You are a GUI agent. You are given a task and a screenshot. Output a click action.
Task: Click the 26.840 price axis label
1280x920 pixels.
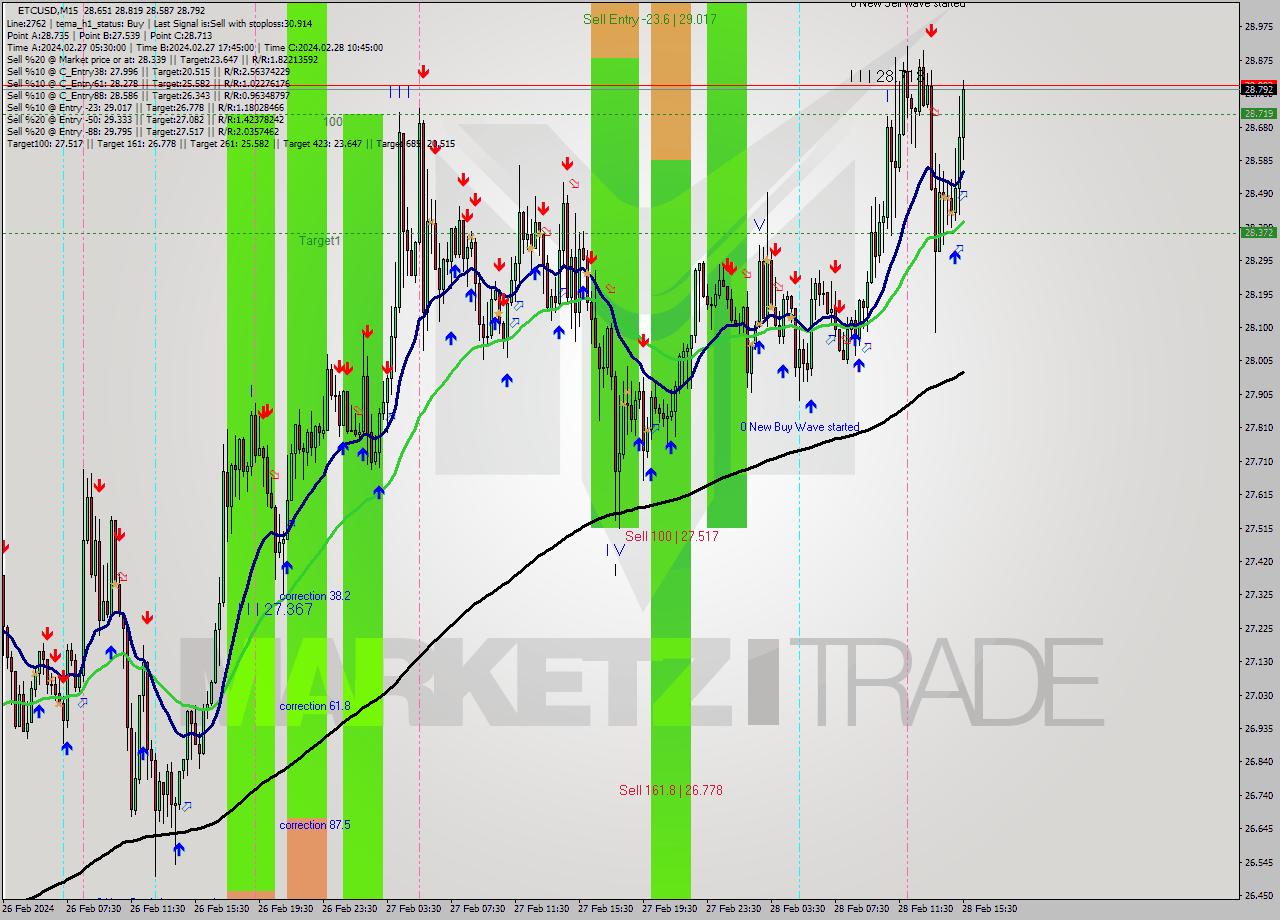coord(1258,762)
